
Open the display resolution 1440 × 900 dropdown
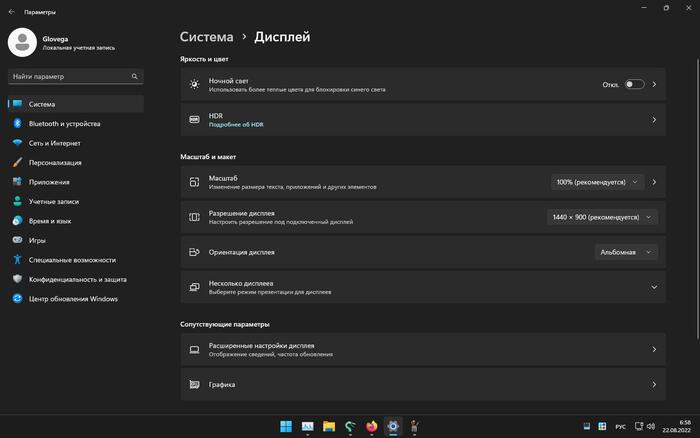[x=602, y=216]
